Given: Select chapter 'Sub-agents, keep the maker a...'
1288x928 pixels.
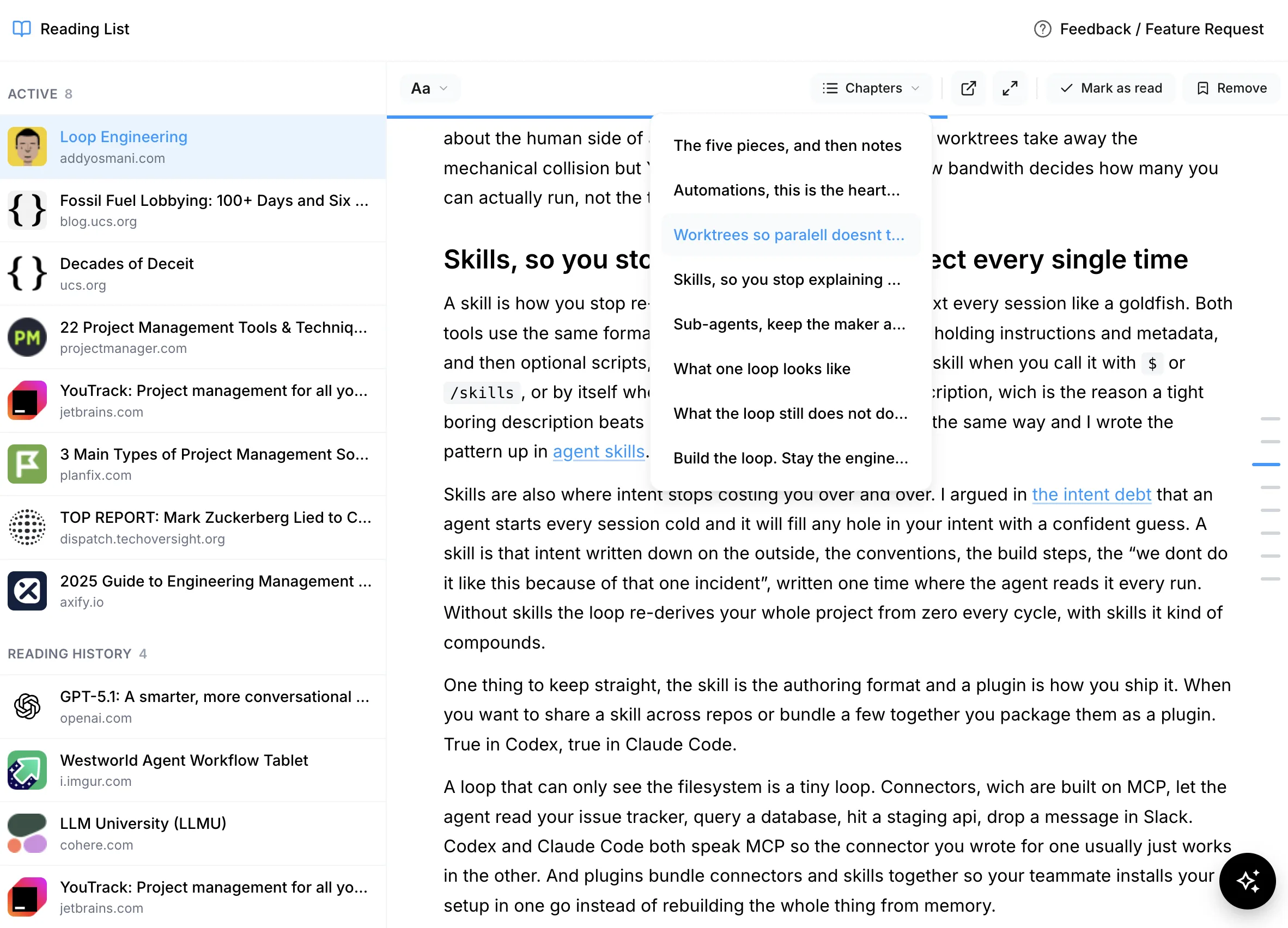Looking at the screenshot, I should pos(790,324).
